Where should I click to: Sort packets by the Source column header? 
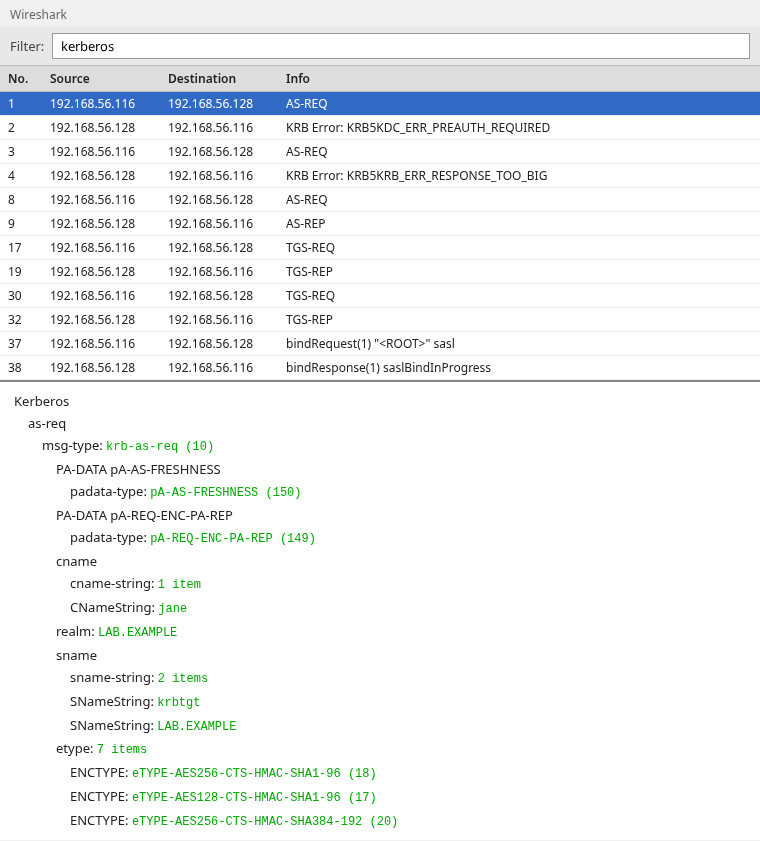(x=70, y=79)
